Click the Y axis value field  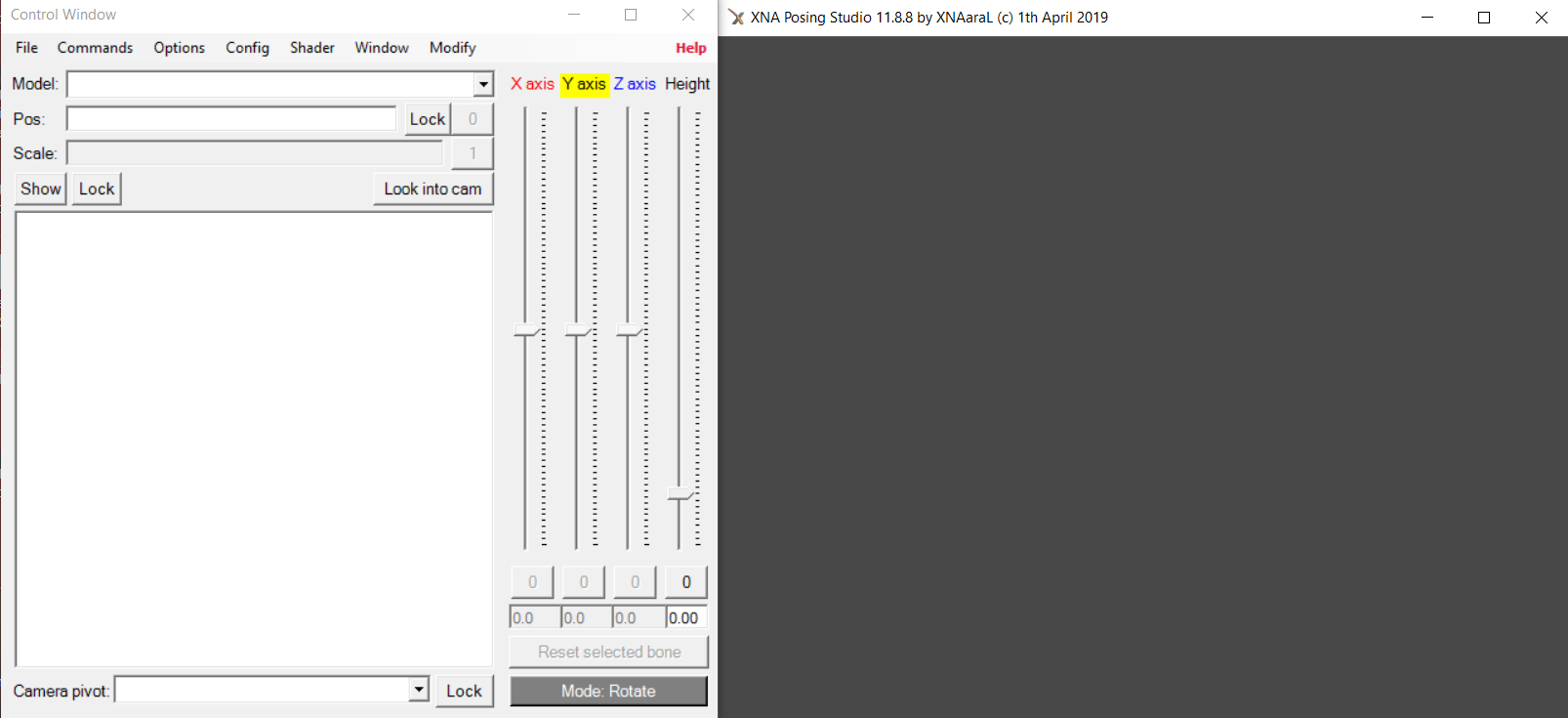click(x=586, y=617)
